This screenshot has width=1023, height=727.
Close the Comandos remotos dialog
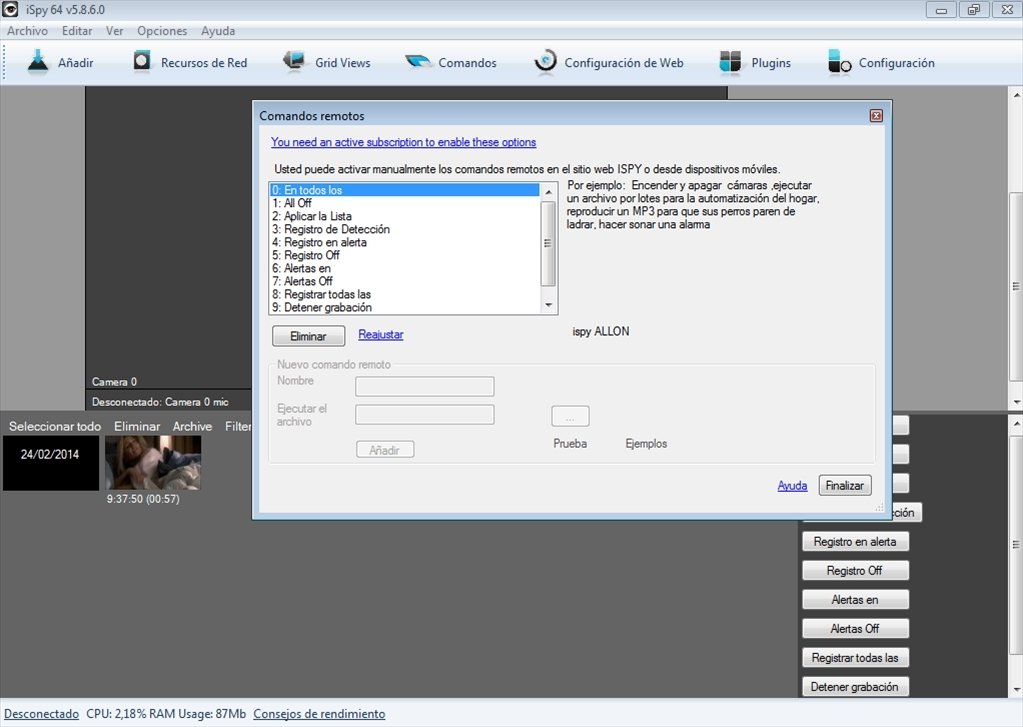(876, 116)
